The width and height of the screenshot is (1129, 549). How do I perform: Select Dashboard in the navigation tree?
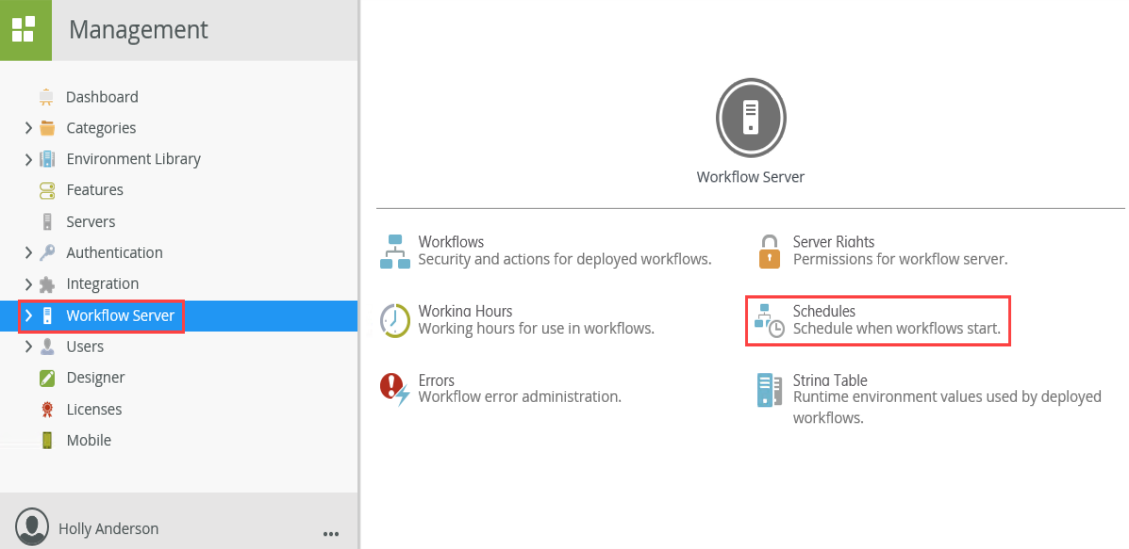pos(102,97)
